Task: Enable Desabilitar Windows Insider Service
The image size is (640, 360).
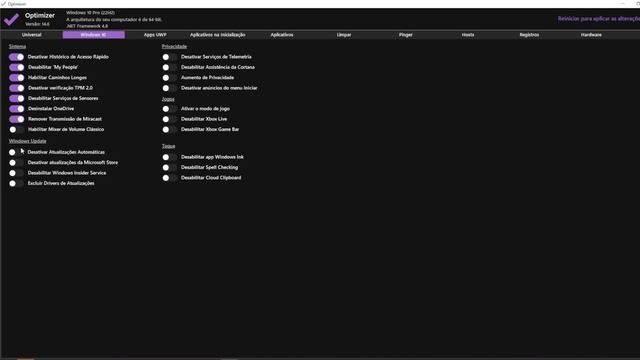Action: tap(17, 173)
